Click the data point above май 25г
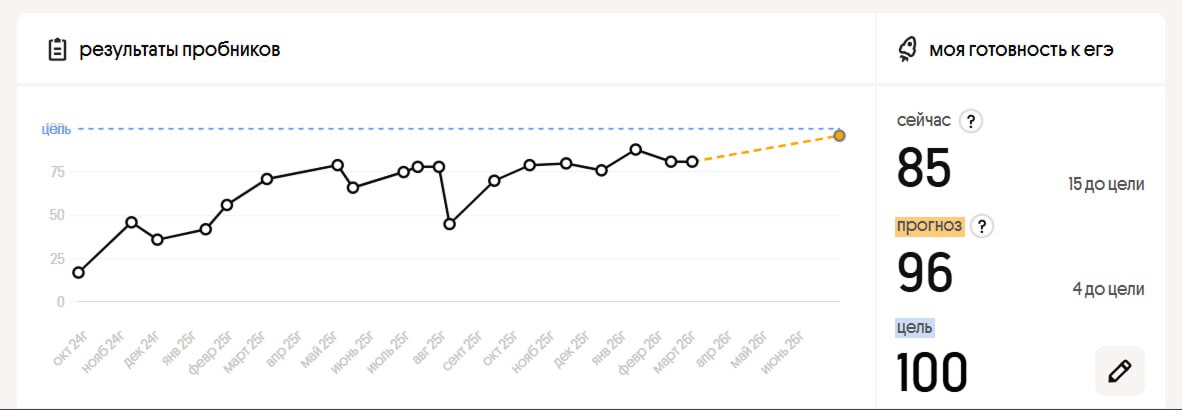Screen dimensions: 1182x410 [338, 165]
